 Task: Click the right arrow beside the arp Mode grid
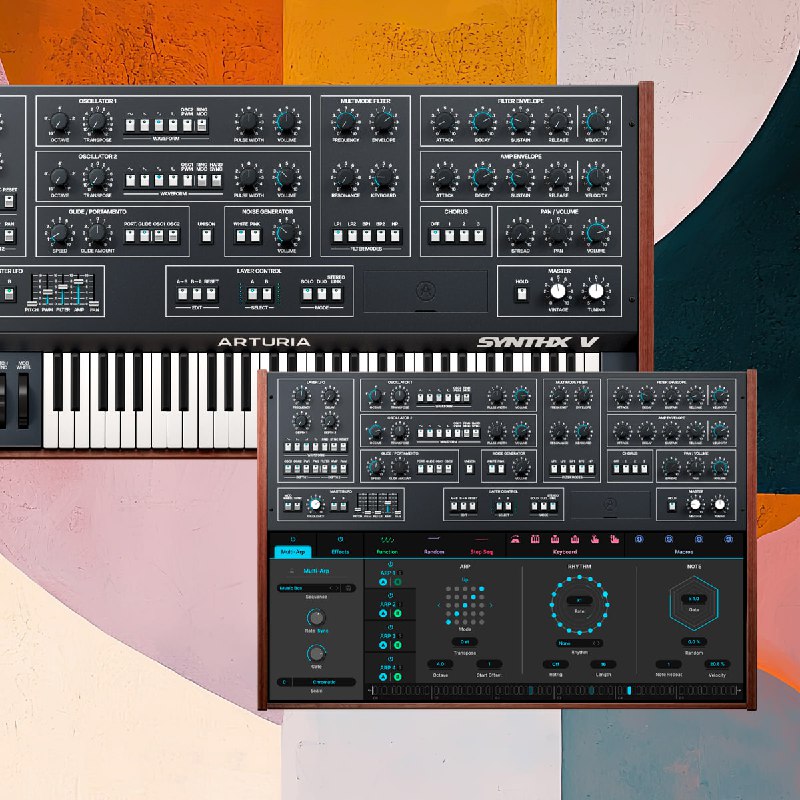pyautogui.click(x=491, y=606)
